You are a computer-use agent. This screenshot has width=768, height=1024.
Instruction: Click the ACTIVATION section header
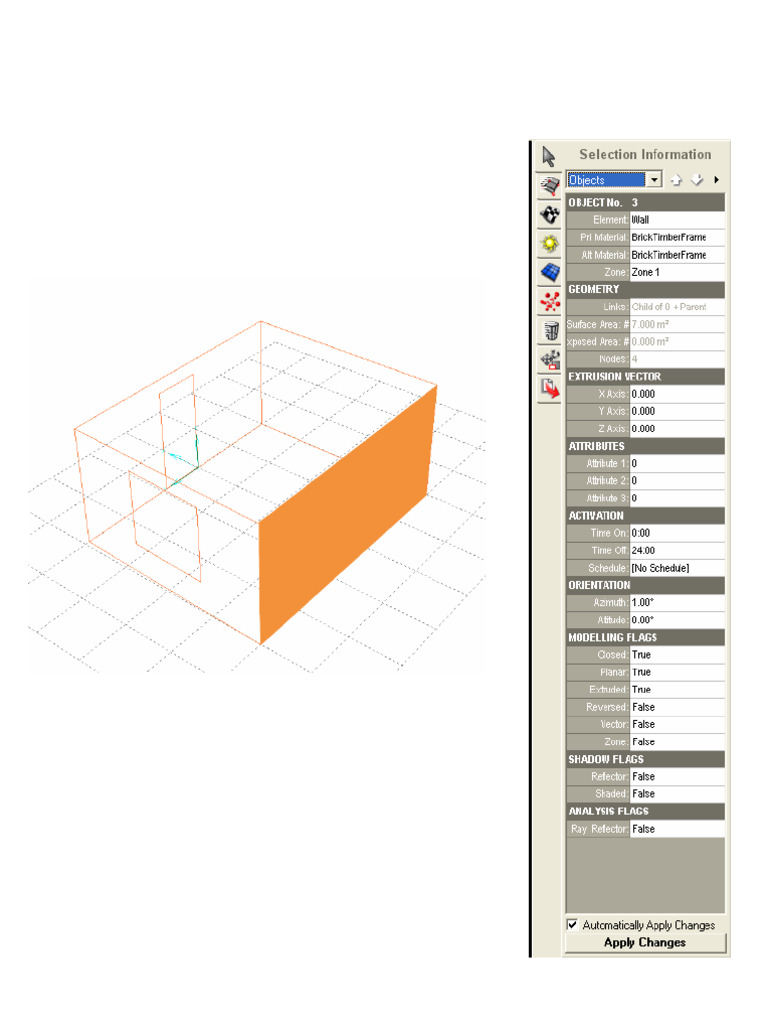click(x=645, y=516)
